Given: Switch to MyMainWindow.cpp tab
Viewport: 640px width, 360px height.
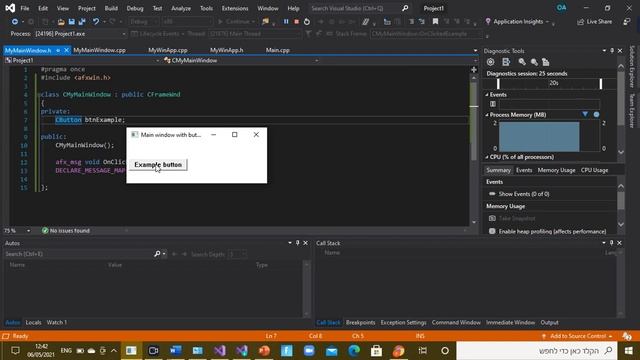Looking at the screenshot, I should [x=99, y=50].
